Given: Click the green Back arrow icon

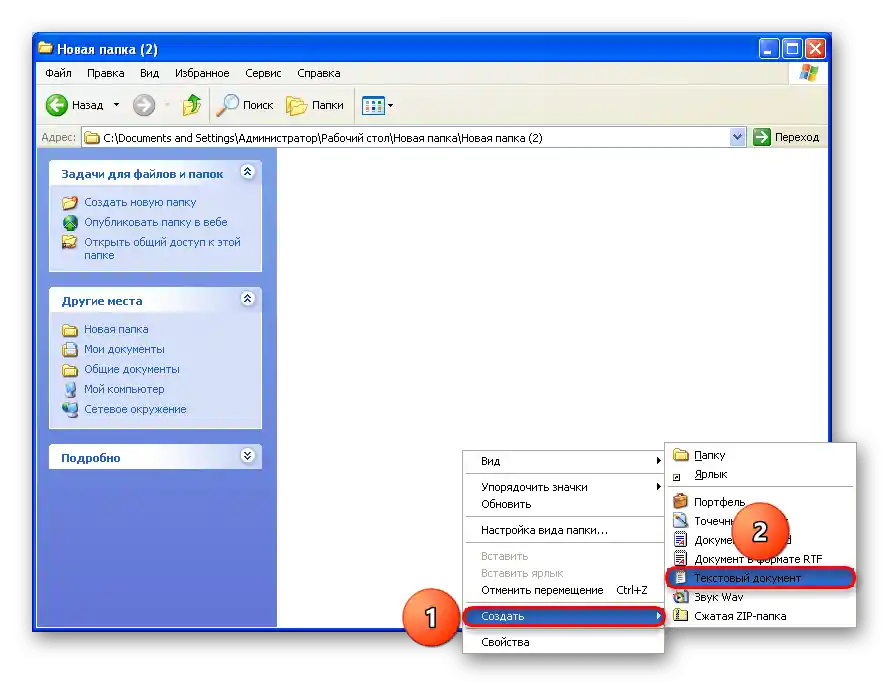Looking at the screenshot, I should [x=56, y=105].
